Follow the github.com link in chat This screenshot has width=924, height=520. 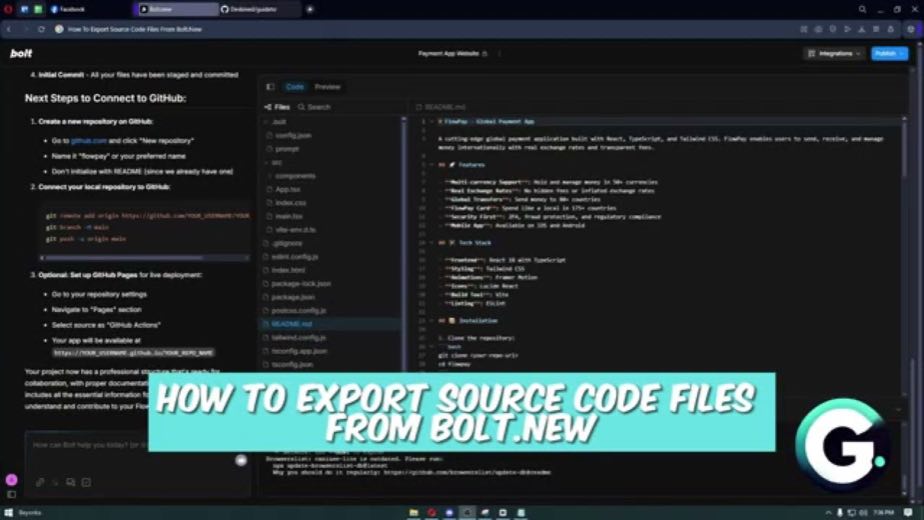click(88, 141)
